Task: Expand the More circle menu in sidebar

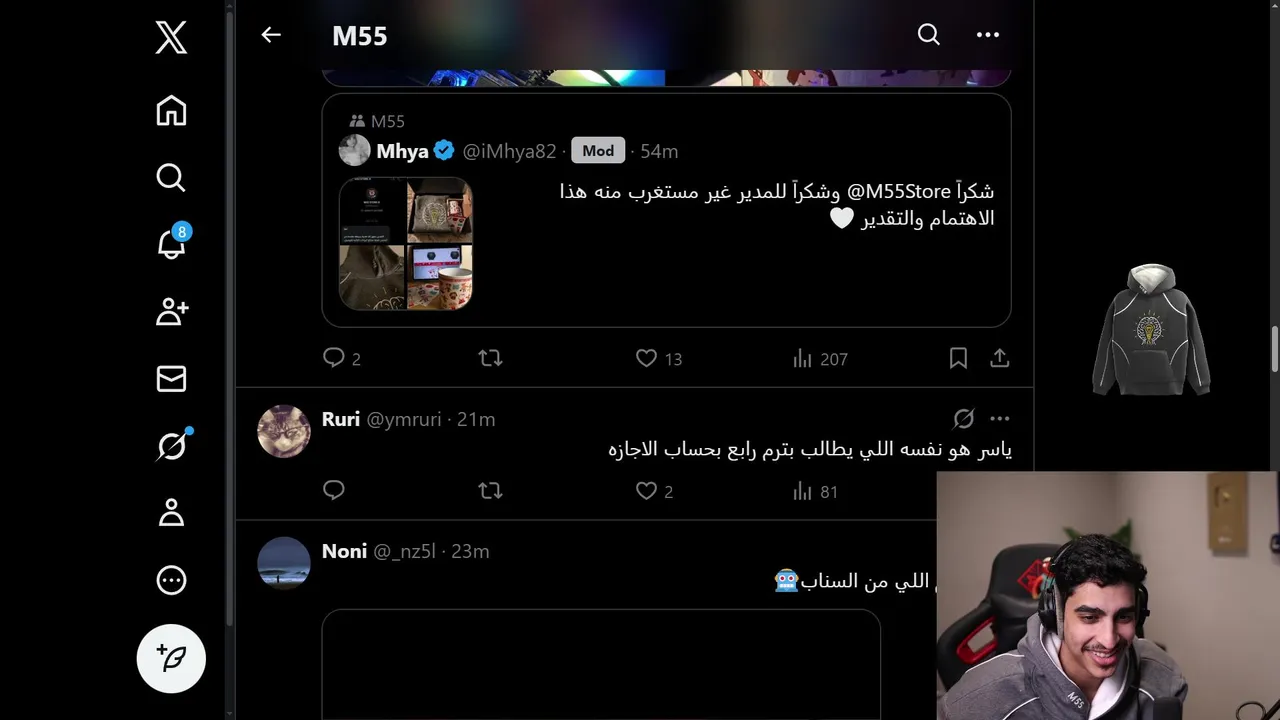Action: tap(171, 580)
